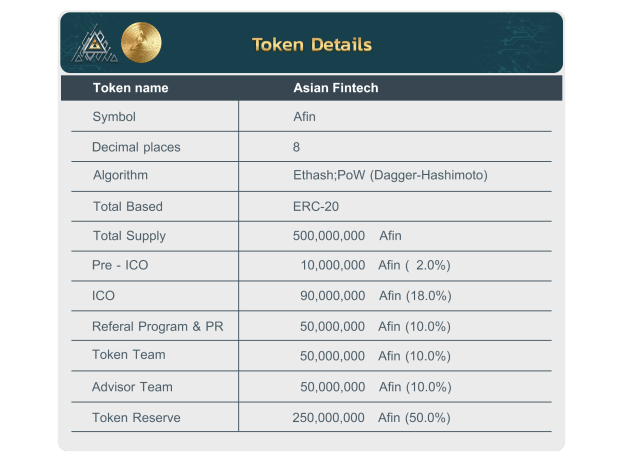The height and width of the screenshot is (460, 623).
Task: Click the Total Based label
Action: pyautogui.click(x=128, y=207)
